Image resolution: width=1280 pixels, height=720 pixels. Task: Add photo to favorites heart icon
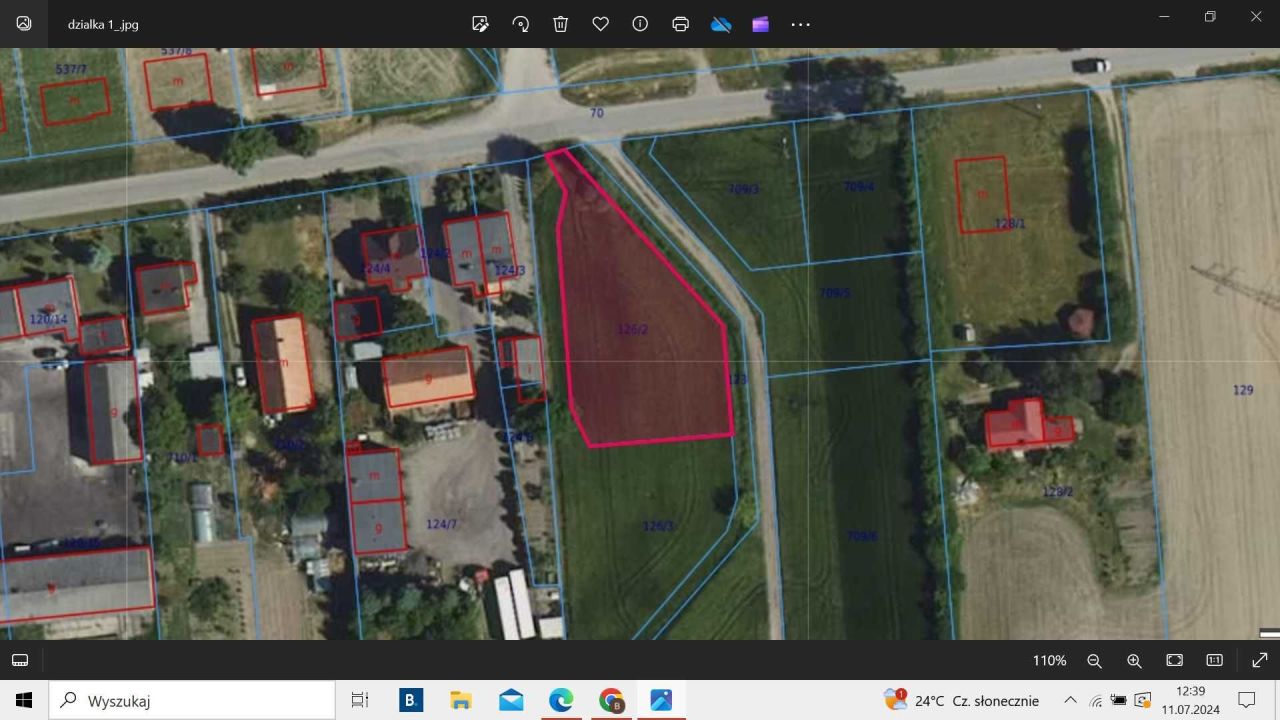pyautogui.click(x=600, y=24)
